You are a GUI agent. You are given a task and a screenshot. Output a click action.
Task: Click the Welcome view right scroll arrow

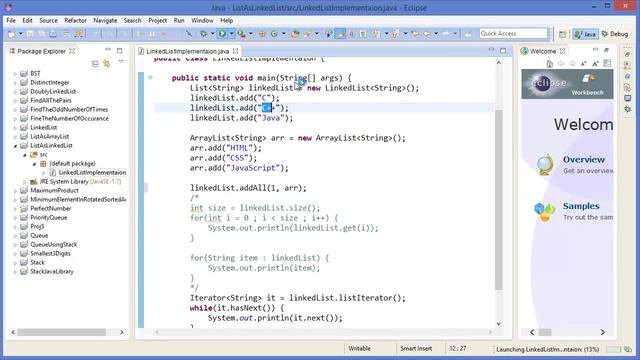pyautogui.click(x=602, y=332)
